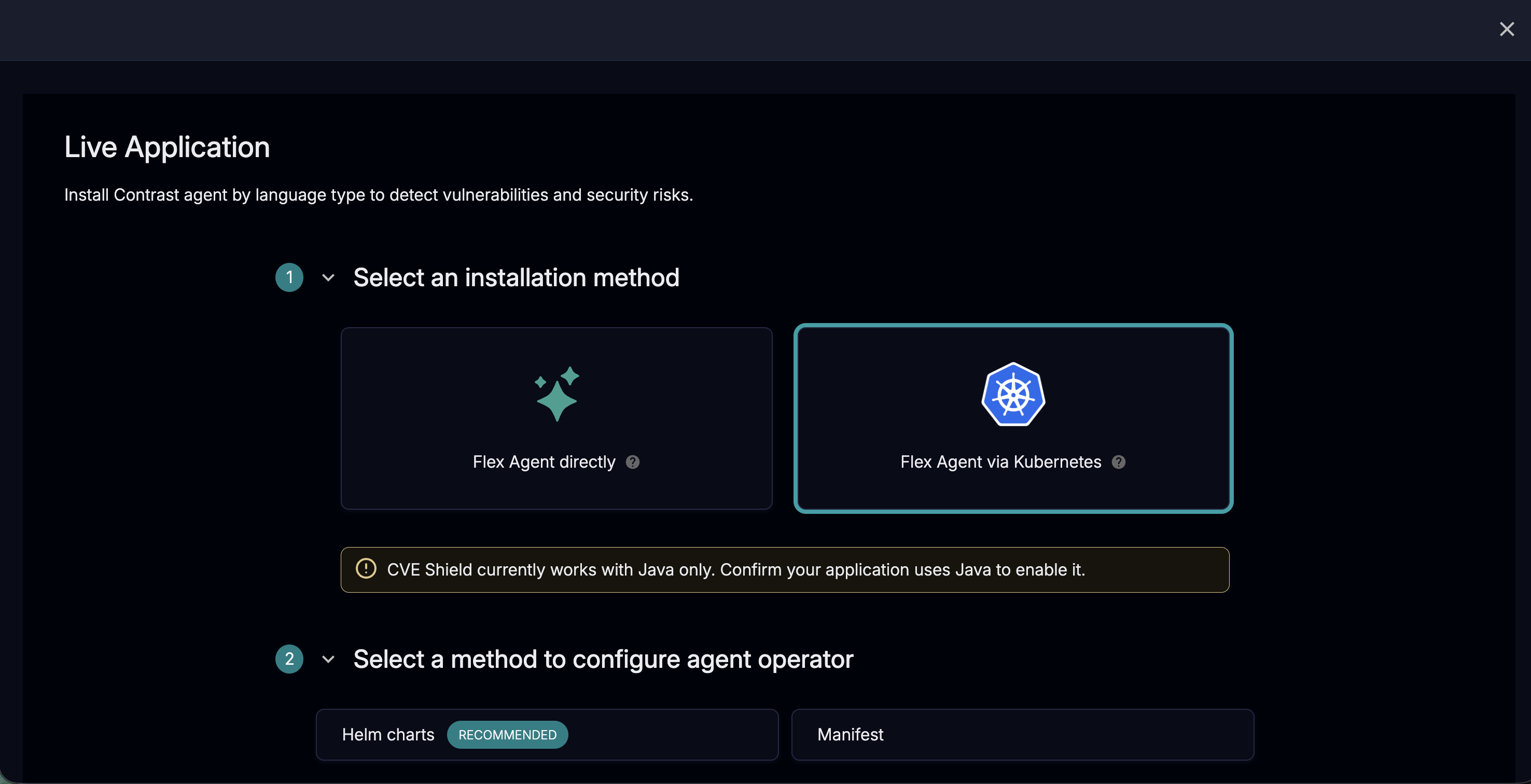The width and height of the screenshot is (1531, 784).
Task: Click the Live Application heading
Action: pos(167,147)
